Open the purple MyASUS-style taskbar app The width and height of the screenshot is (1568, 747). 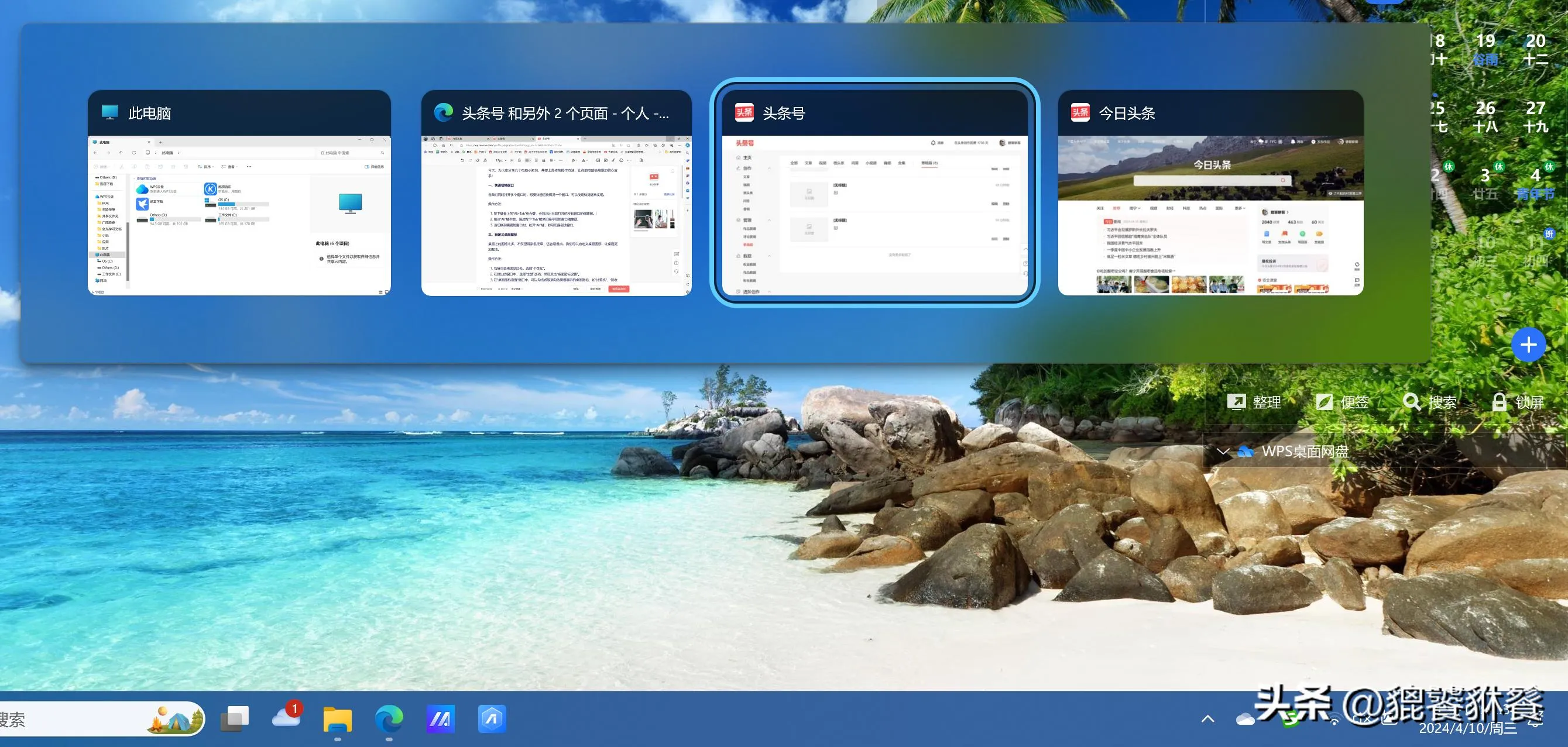click(441, 719)
